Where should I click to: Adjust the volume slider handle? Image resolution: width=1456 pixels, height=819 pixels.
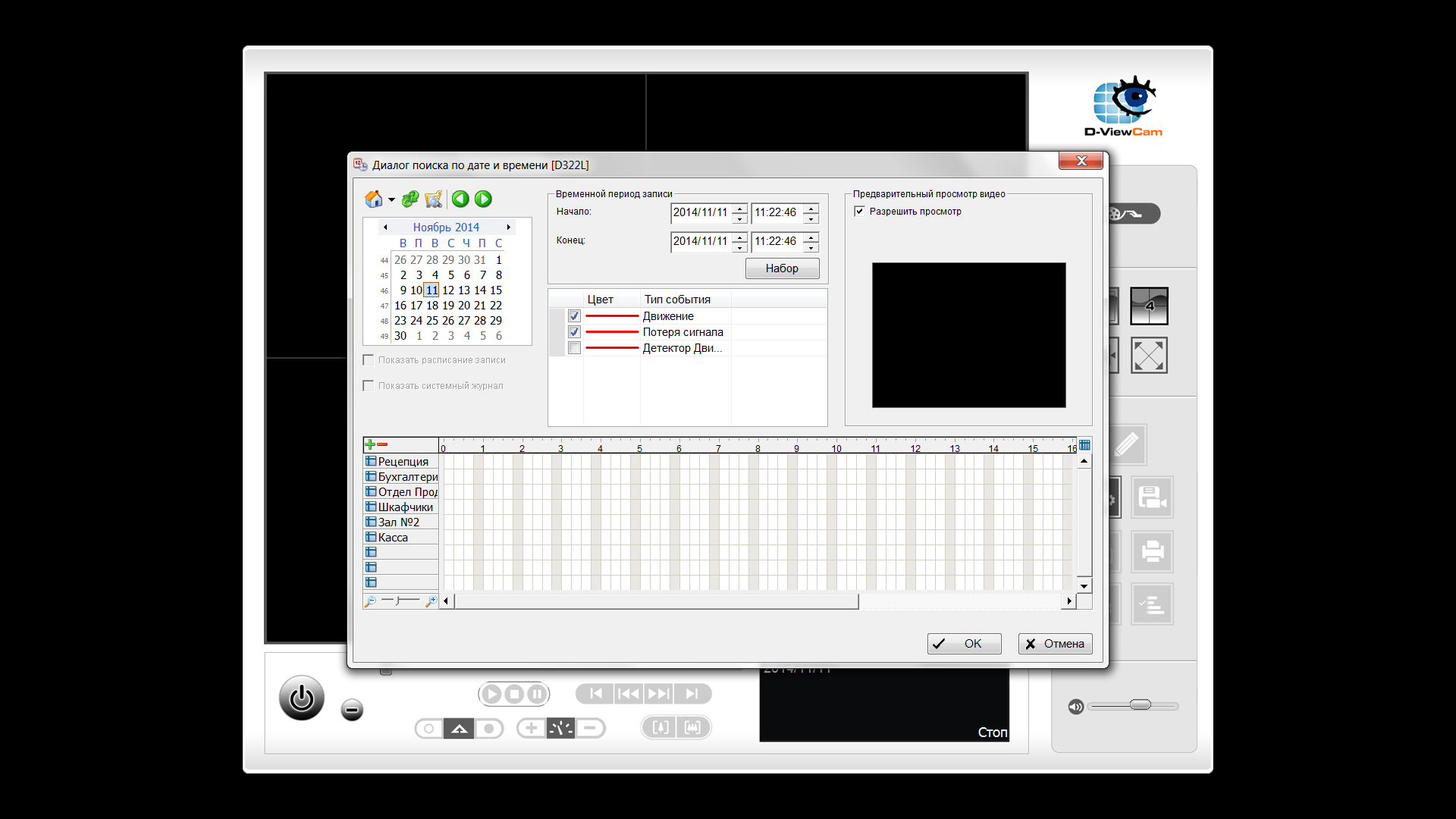click(x=1140, y=705)
